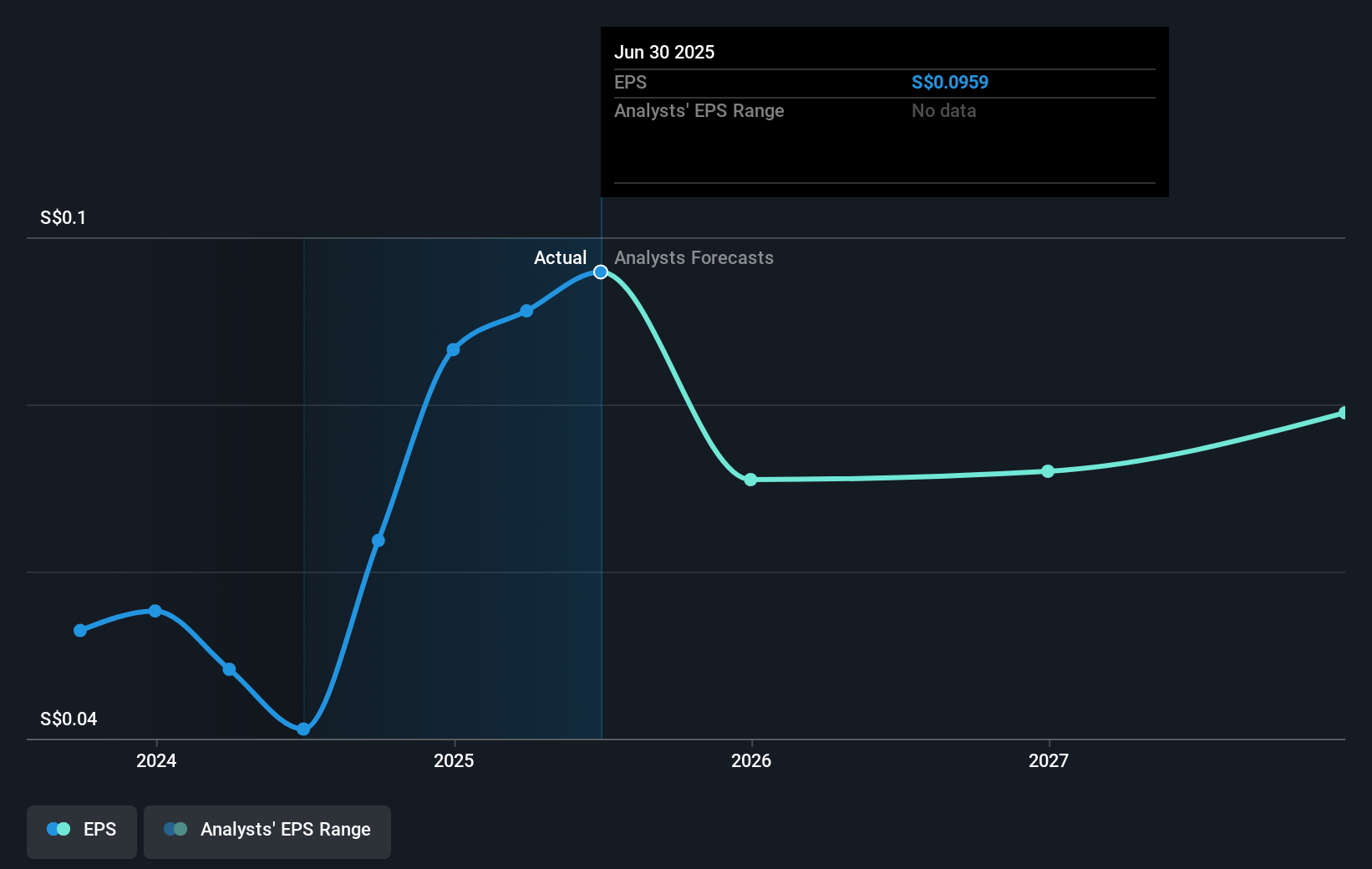Click the 2025 x-axis label
The height and width of the screenshot is (869, 1372).
pyautogui.click(x=454, y=761)
